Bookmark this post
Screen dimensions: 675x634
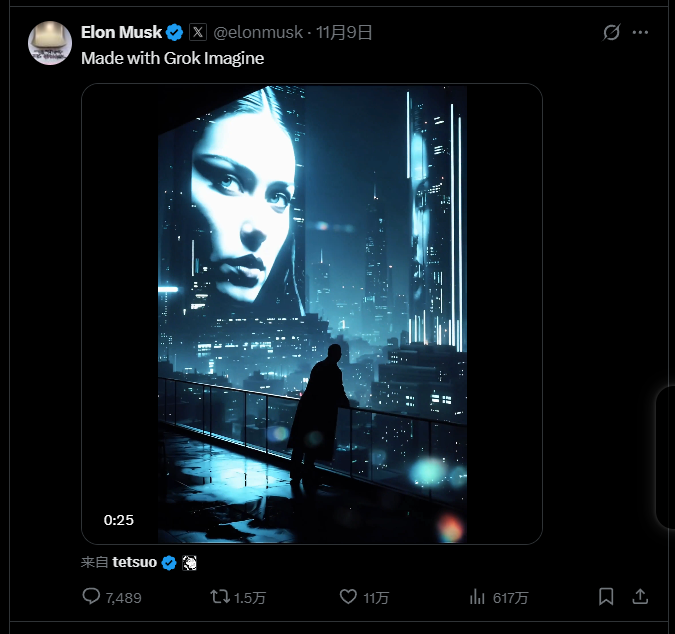tap(606, 597)
